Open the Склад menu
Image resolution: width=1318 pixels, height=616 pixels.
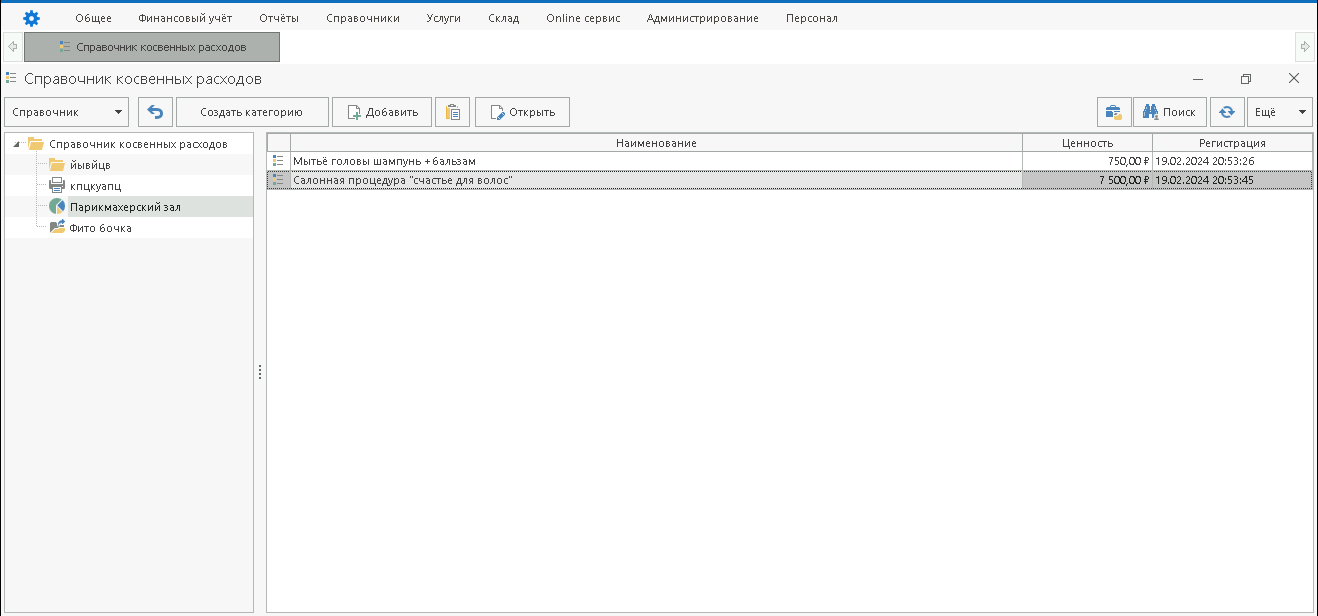pyautogui.click(x=503, y=18)
